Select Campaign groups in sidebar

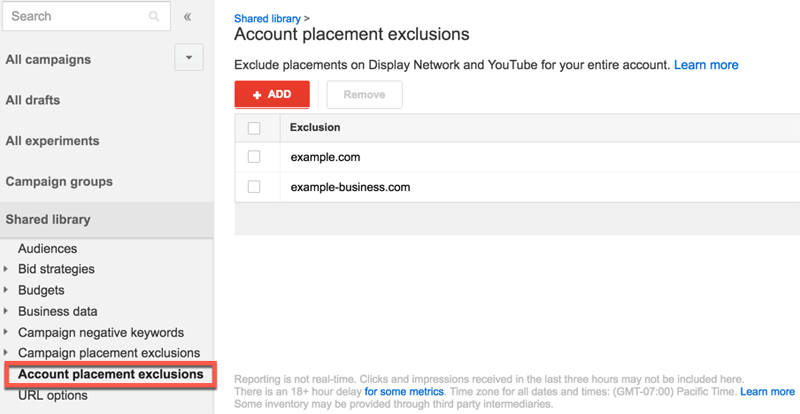pos(59,182)
